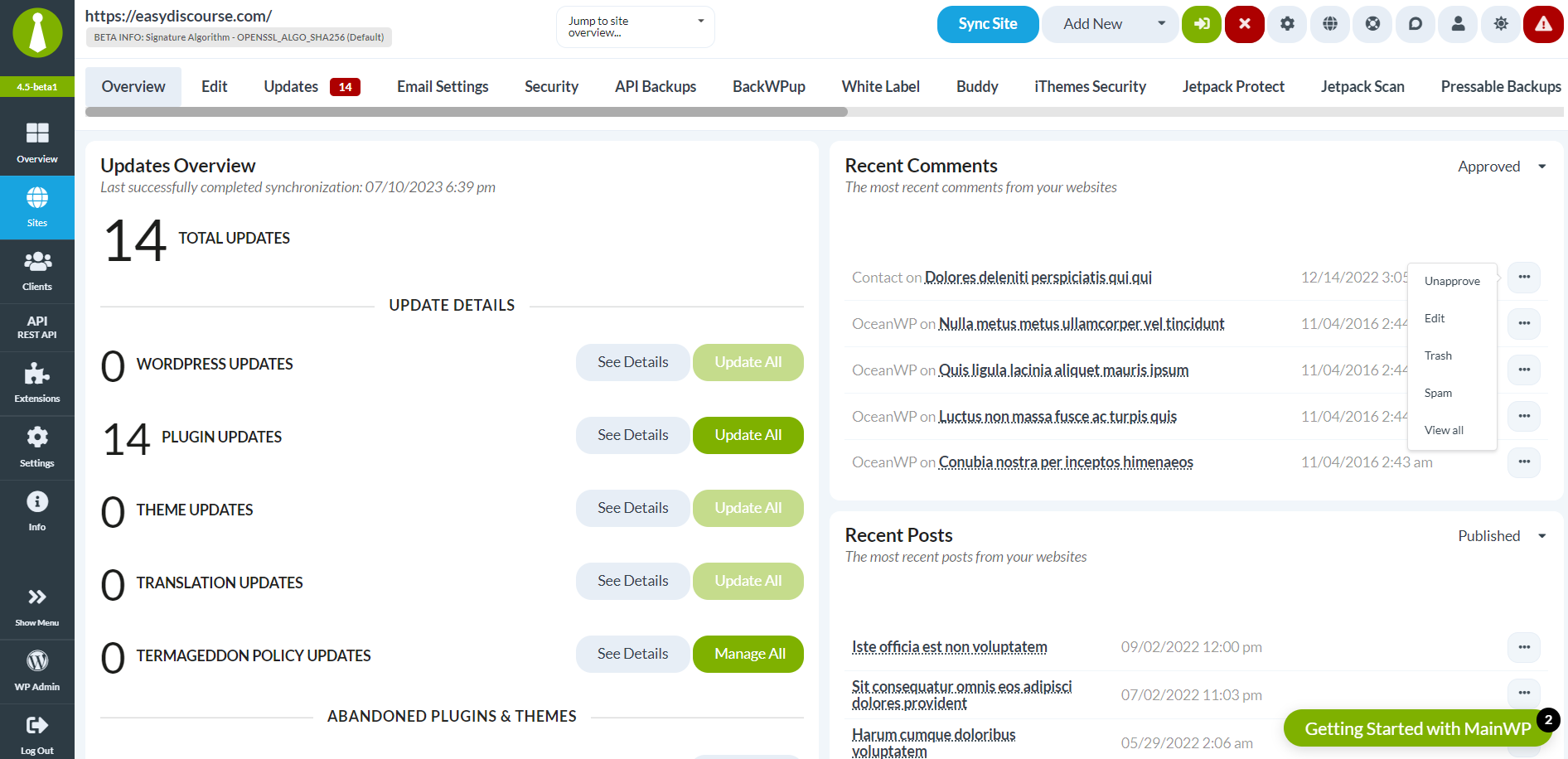Open actions menu for Sit consequatur post

(1524, 693)
